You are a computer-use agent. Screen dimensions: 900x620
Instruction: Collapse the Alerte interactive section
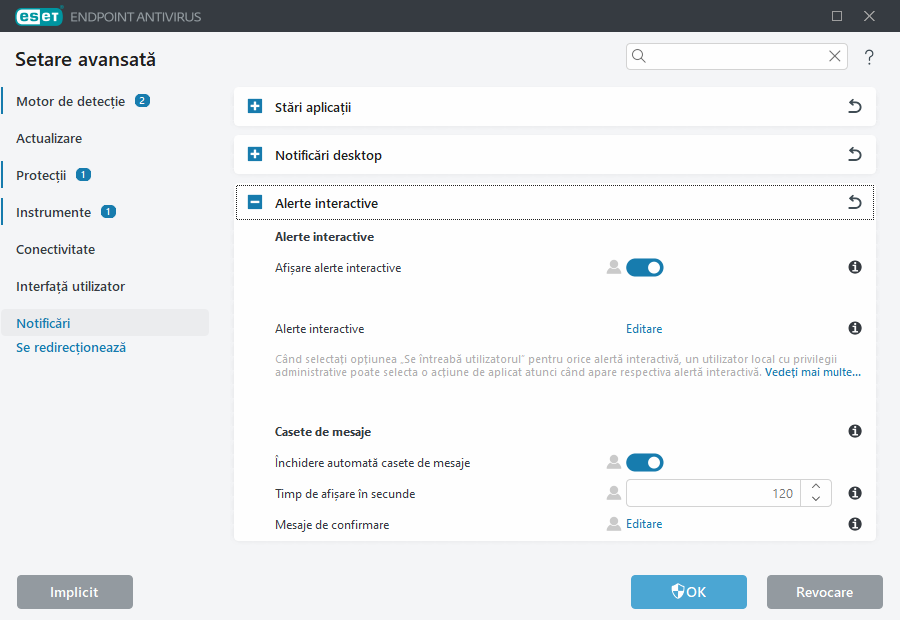(255, 203)
